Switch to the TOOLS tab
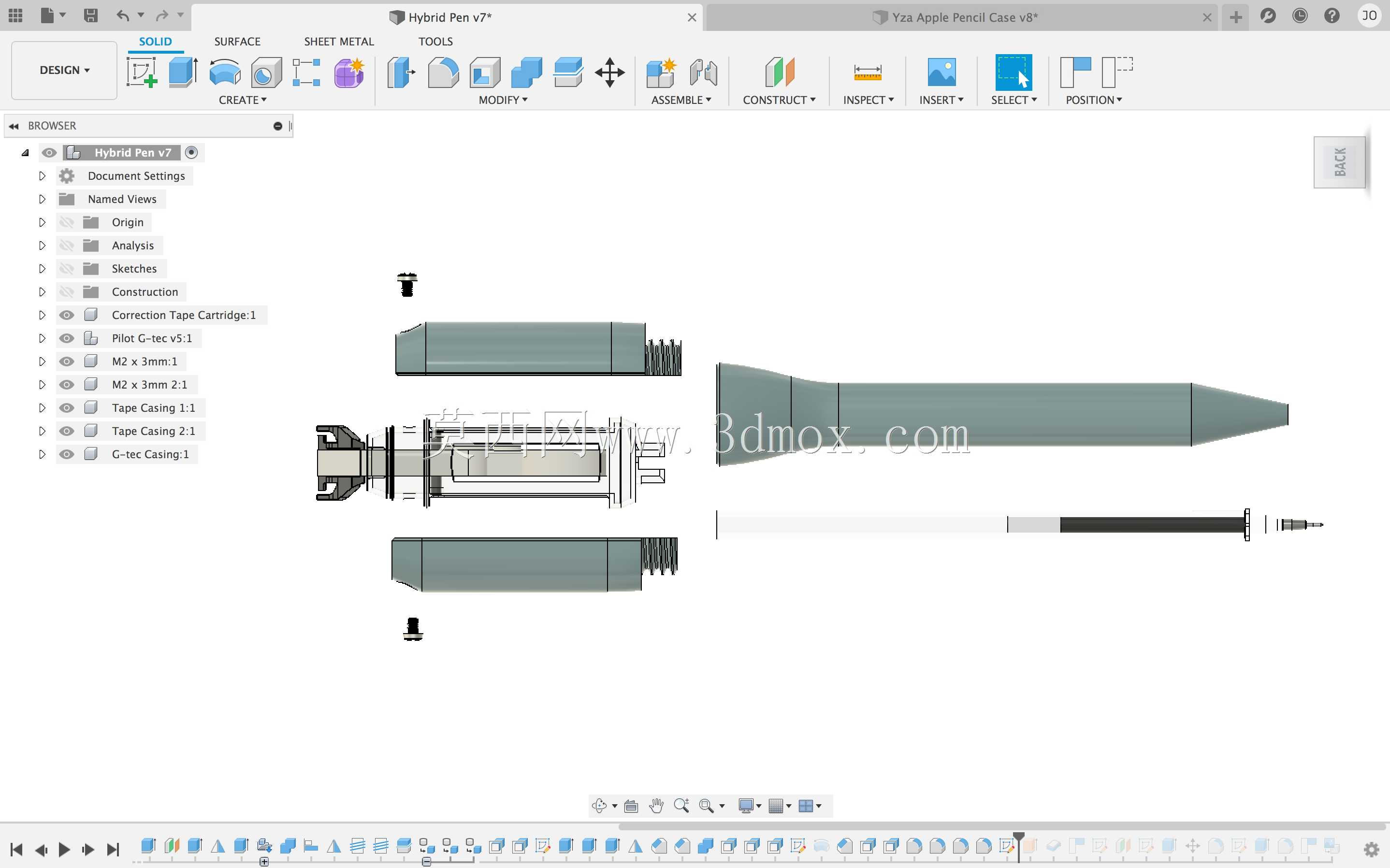The height and width of the screenshot is (868, 1390). click(435, 42)
